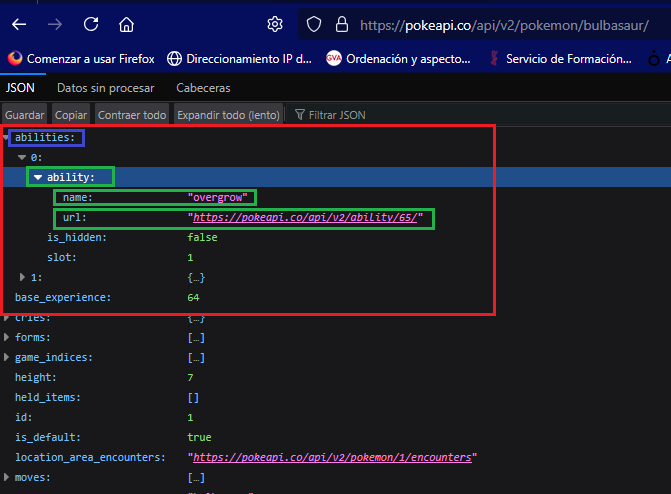Click the extension gear icon in toolbar
The width and height of the screenshot is (671, 494).
tap(275, 24)
